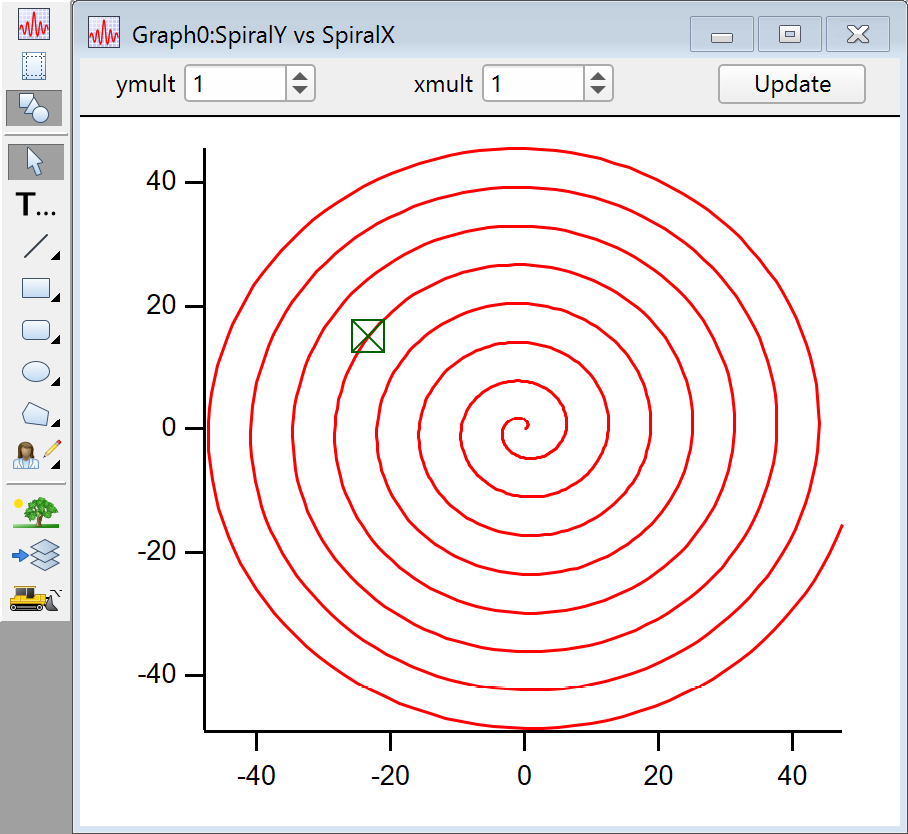The width and height of the screenshot is (908, 834).
Task: Click the bulldozer mover tool
Action: coord(35,597)
